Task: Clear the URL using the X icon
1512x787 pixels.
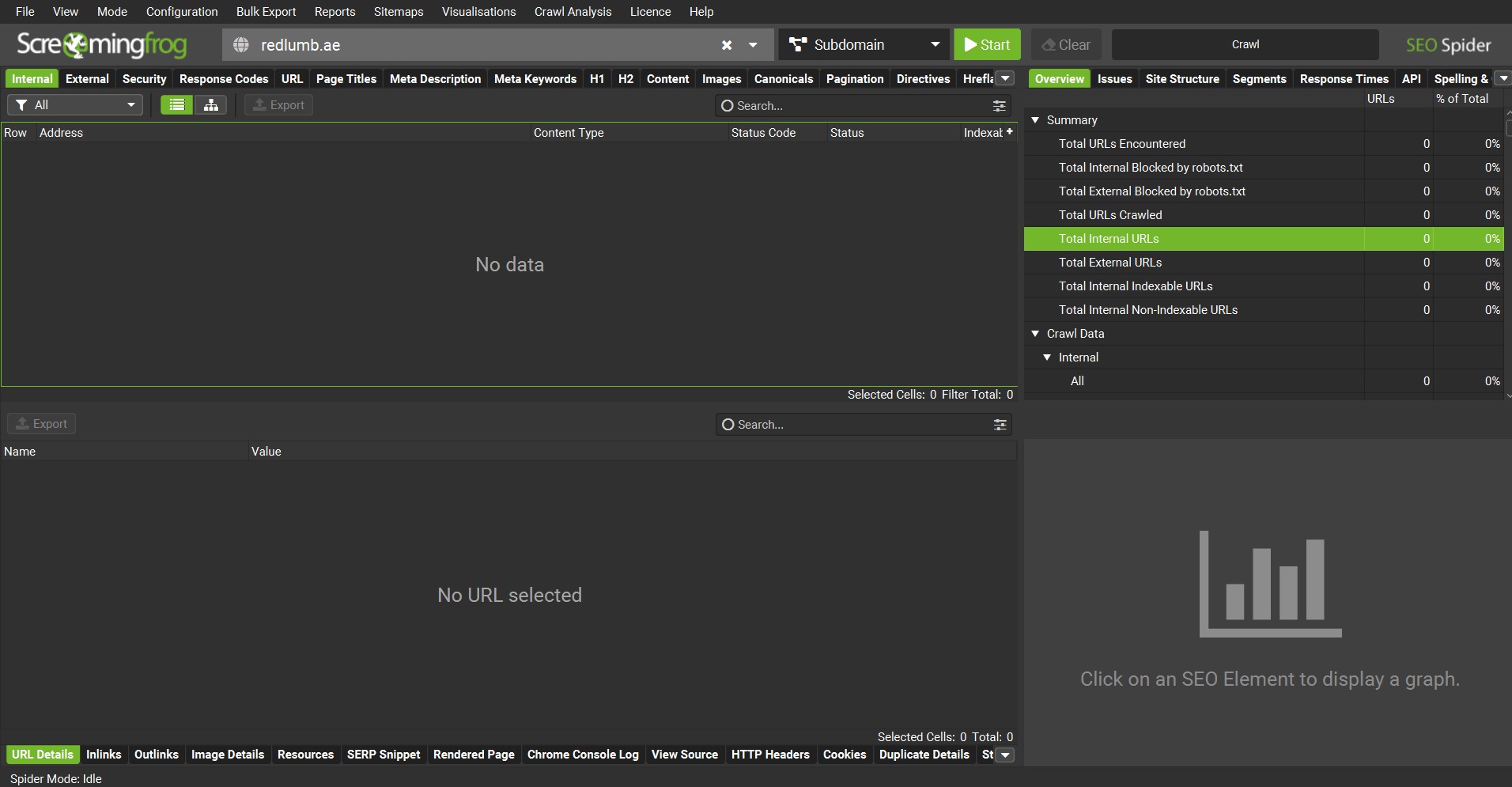Action: (726, 44)
